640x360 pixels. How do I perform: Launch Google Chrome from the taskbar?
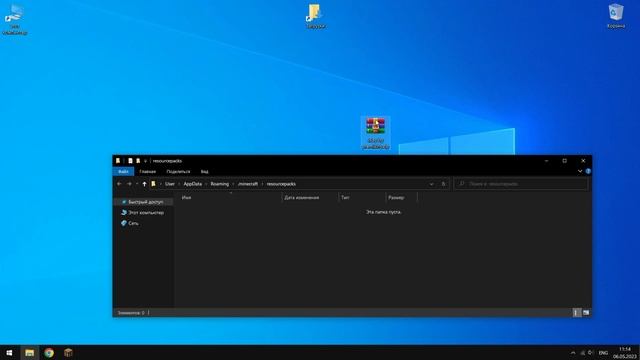[49, 353]
